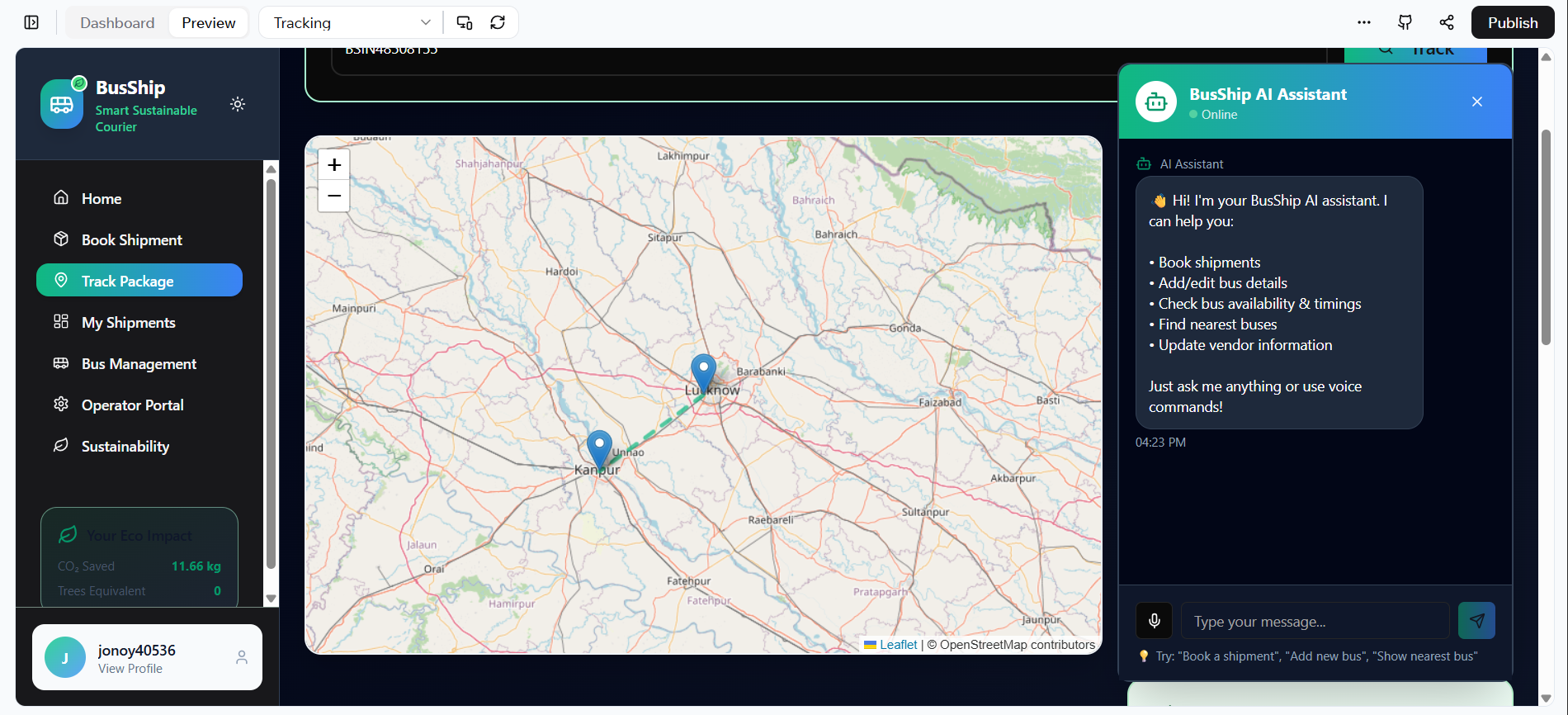Image resolution: width=1568 pixels, height=715 pixels.
Task: Click the GitHub icon in top bar
Action: 1405,22
